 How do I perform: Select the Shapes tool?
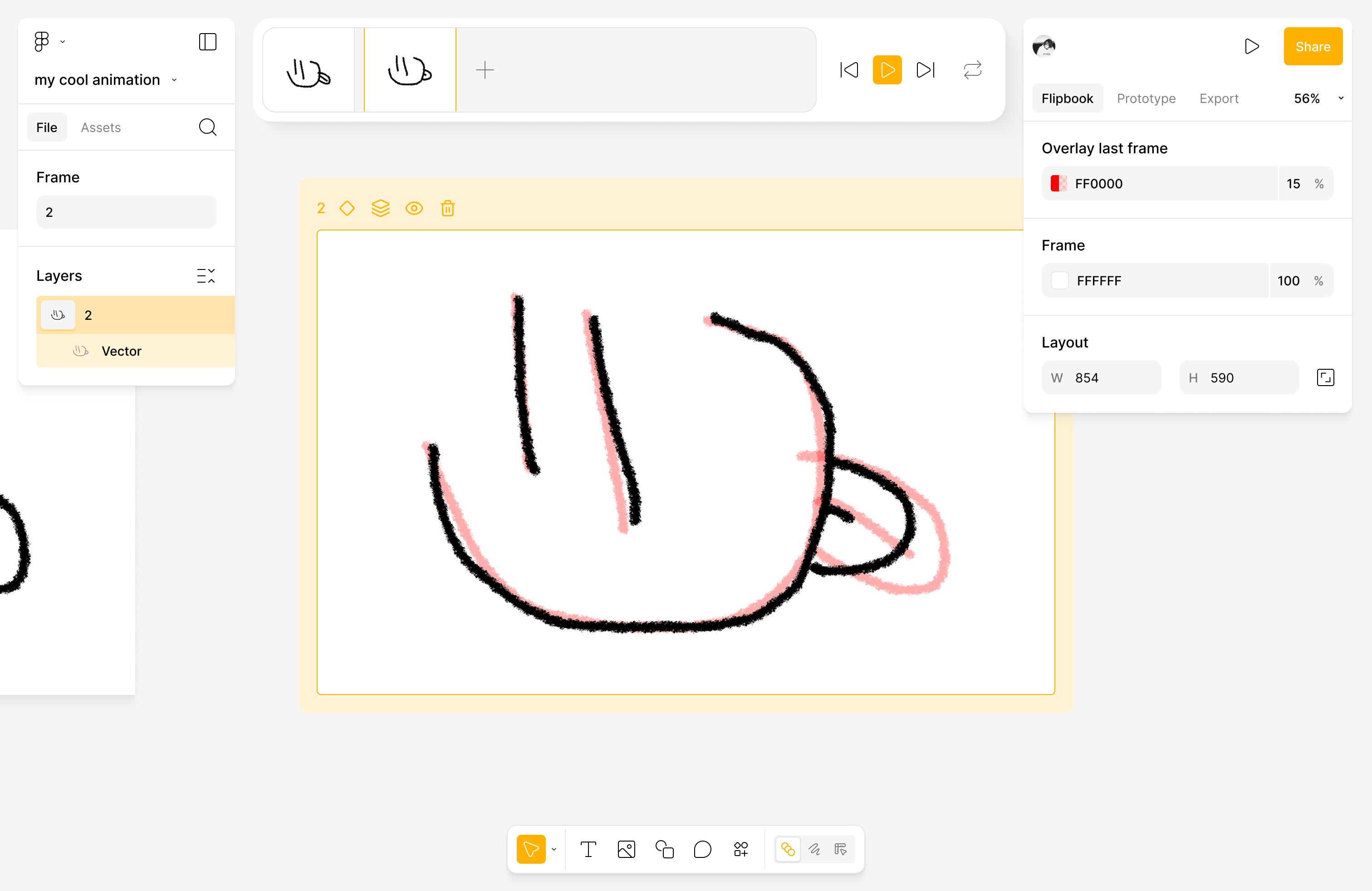(x=664, y=849)
